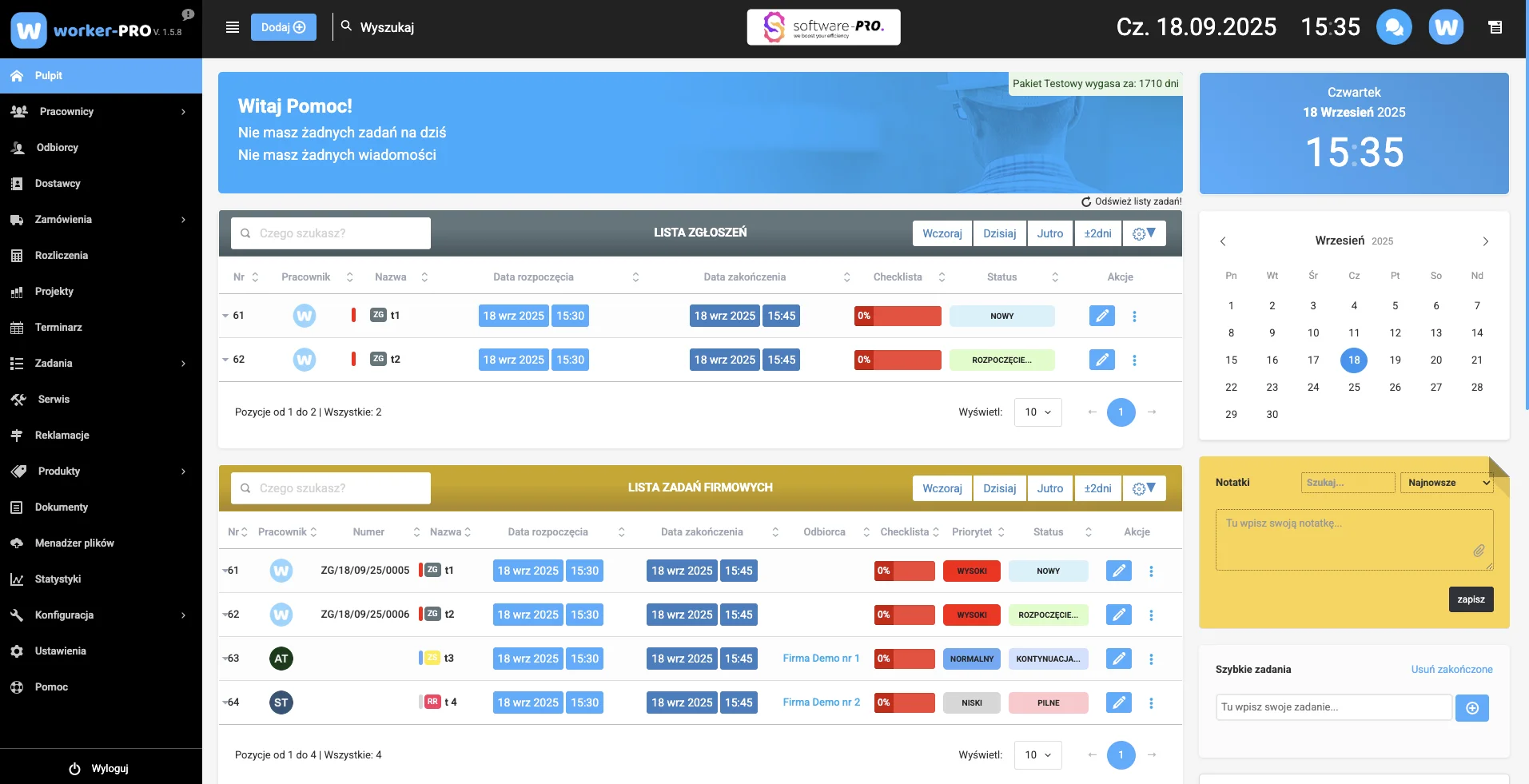
Task: Click the Dodaj button
Action: (284, 27)
